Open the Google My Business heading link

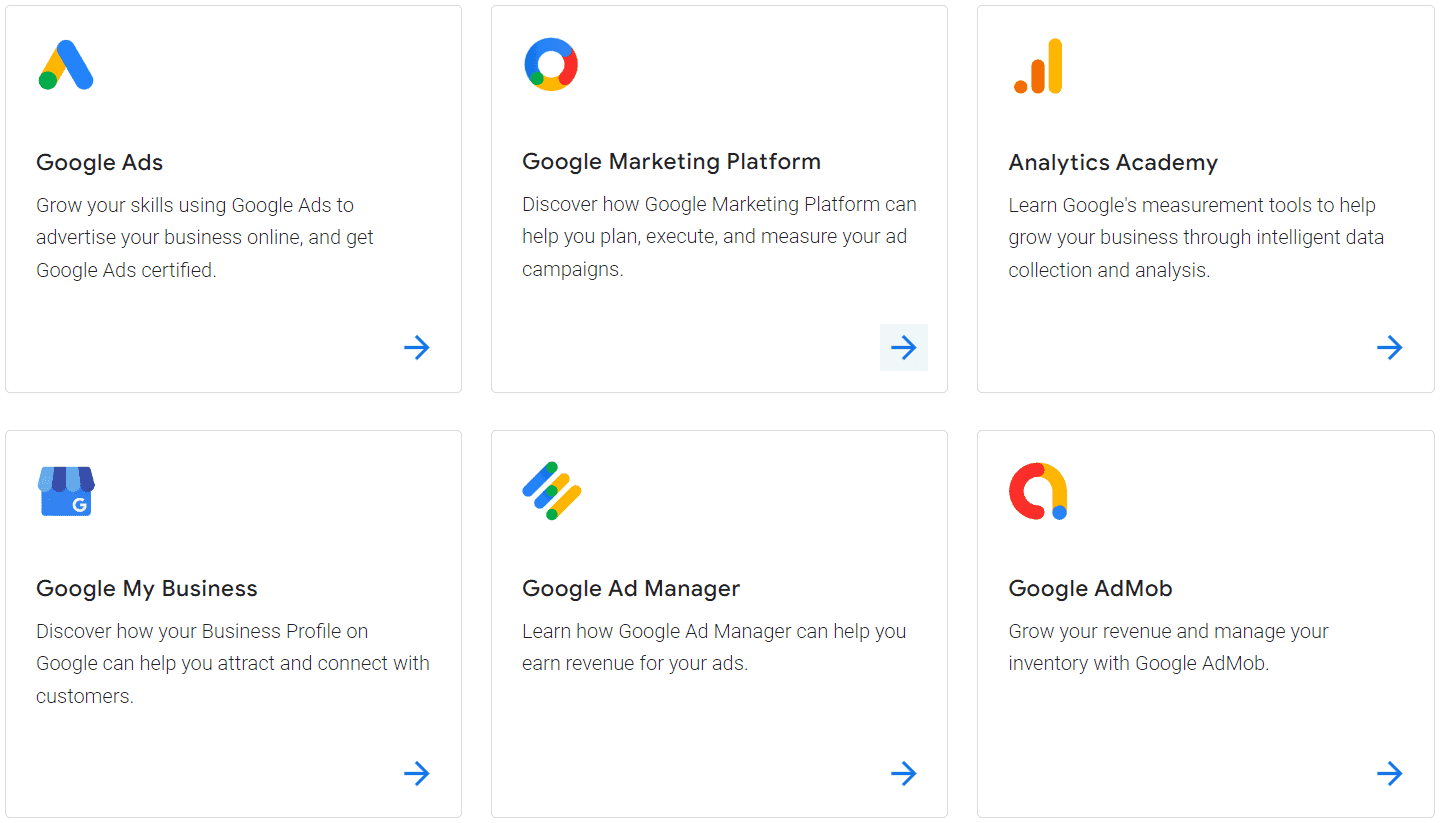pos(146,588)
